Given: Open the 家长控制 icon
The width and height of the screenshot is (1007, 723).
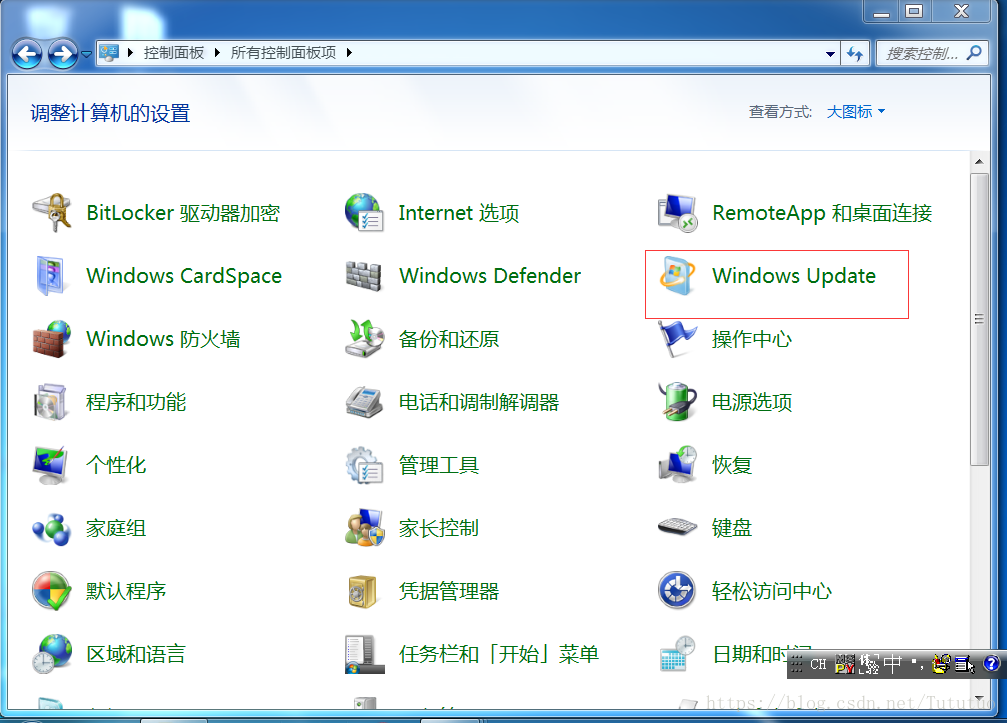Looking at the screenshot, I should click(x=364, y=528).
